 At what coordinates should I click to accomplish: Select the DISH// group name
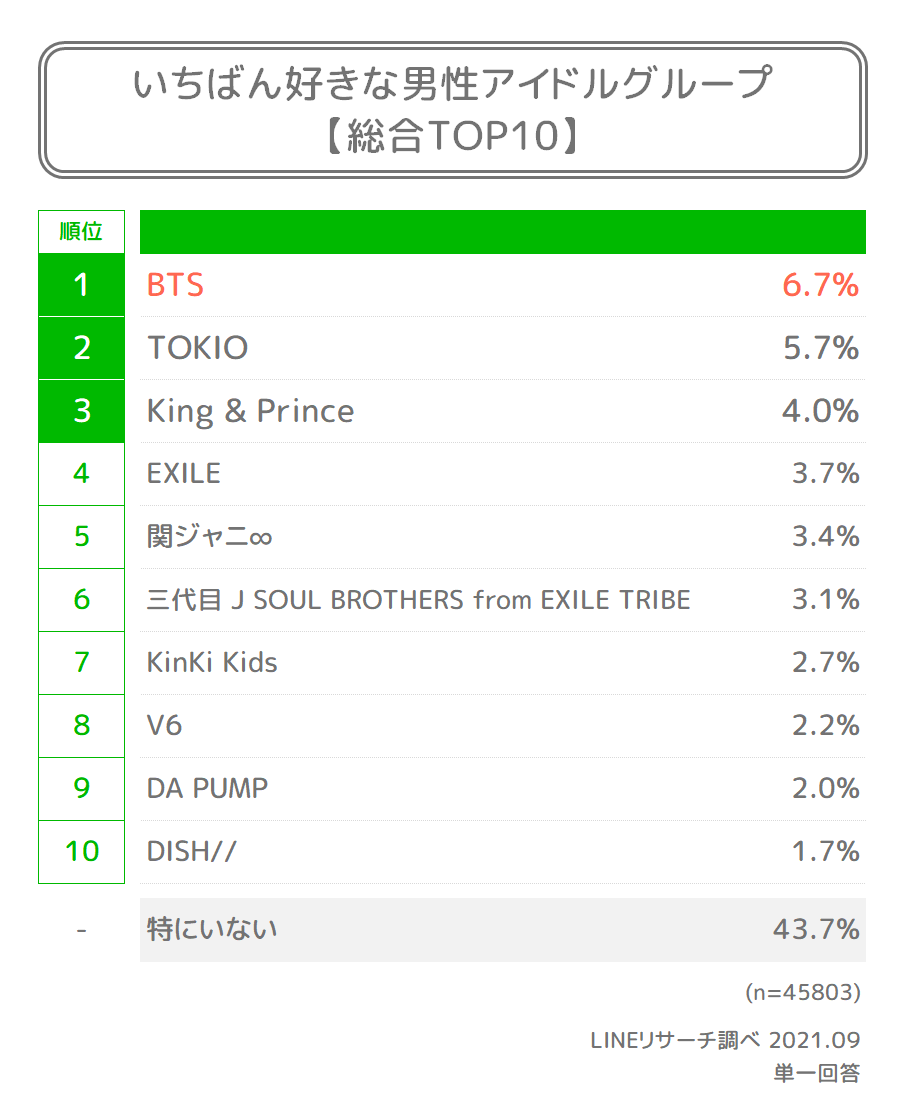coord(192,851)
